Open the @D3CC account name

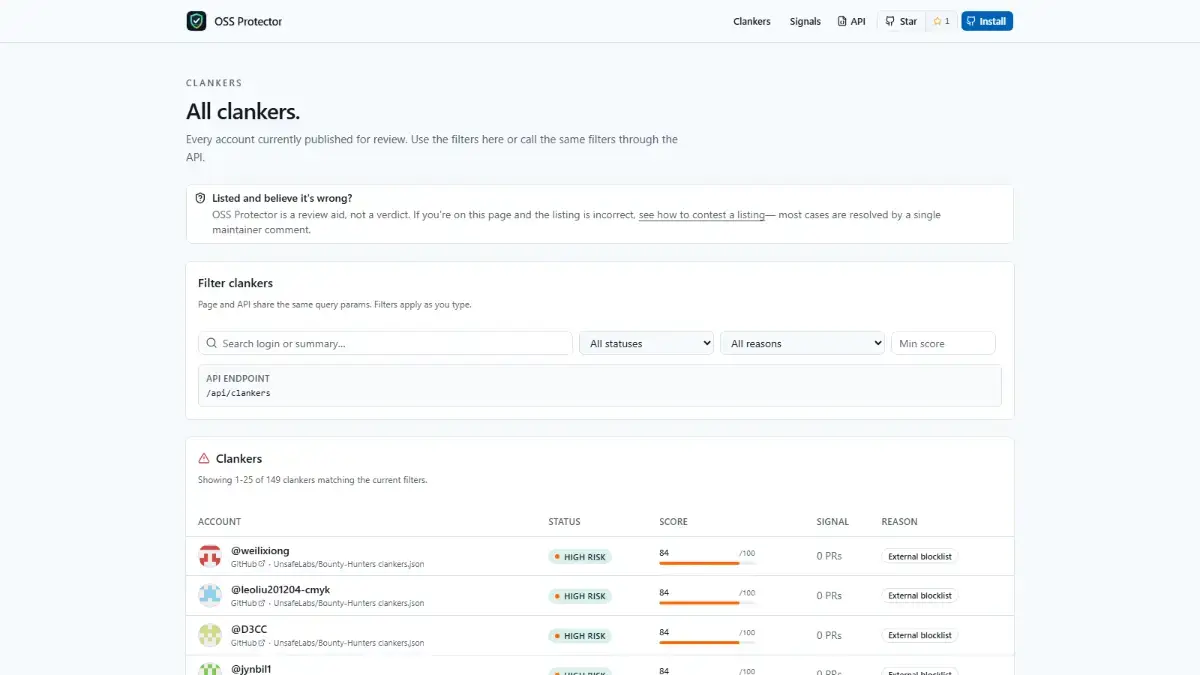[x=249, y=629]
